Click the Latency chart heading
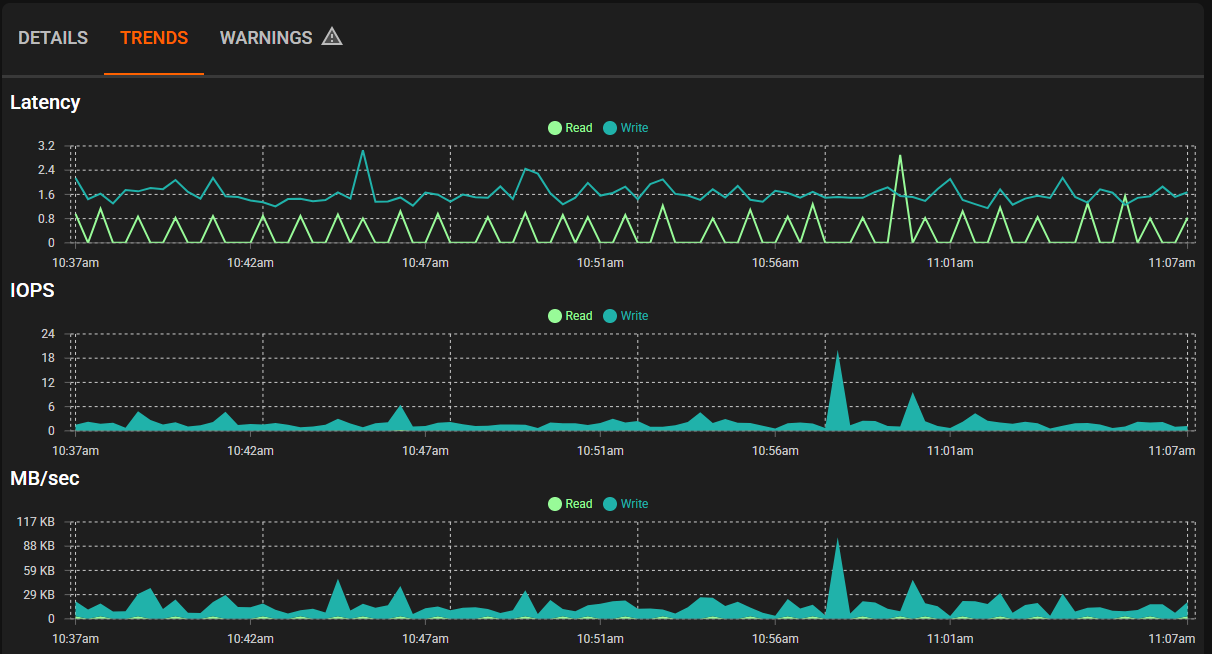1212x654 pixels. [x=45, y=102]
